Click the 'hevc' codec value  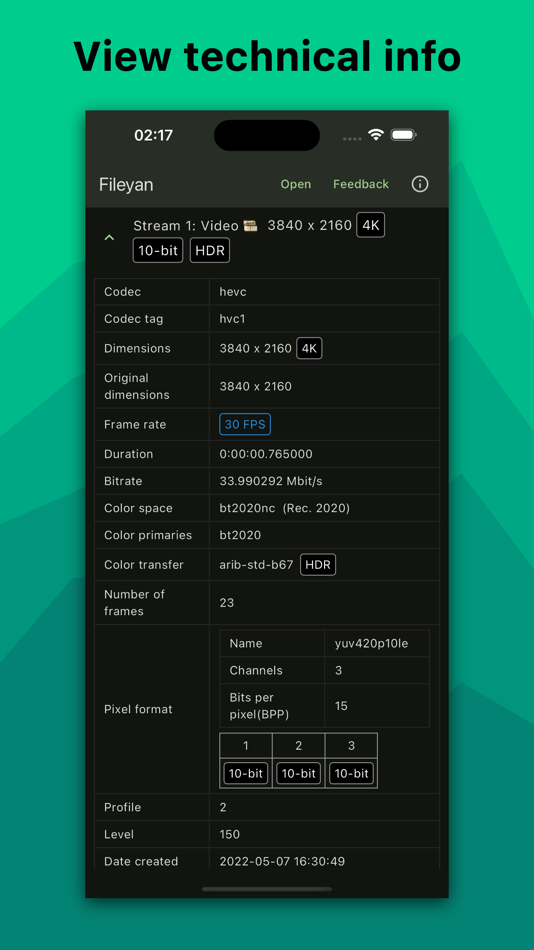coord(233,292)
